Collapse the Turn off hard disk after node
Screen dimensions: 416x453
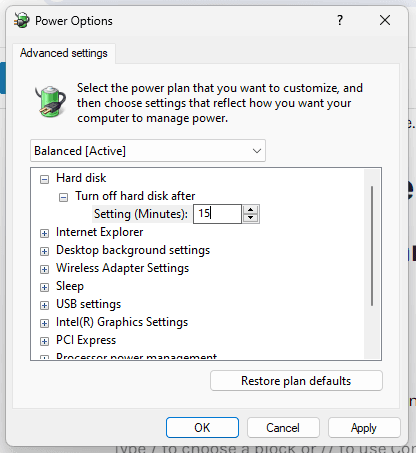pos(63,197)
